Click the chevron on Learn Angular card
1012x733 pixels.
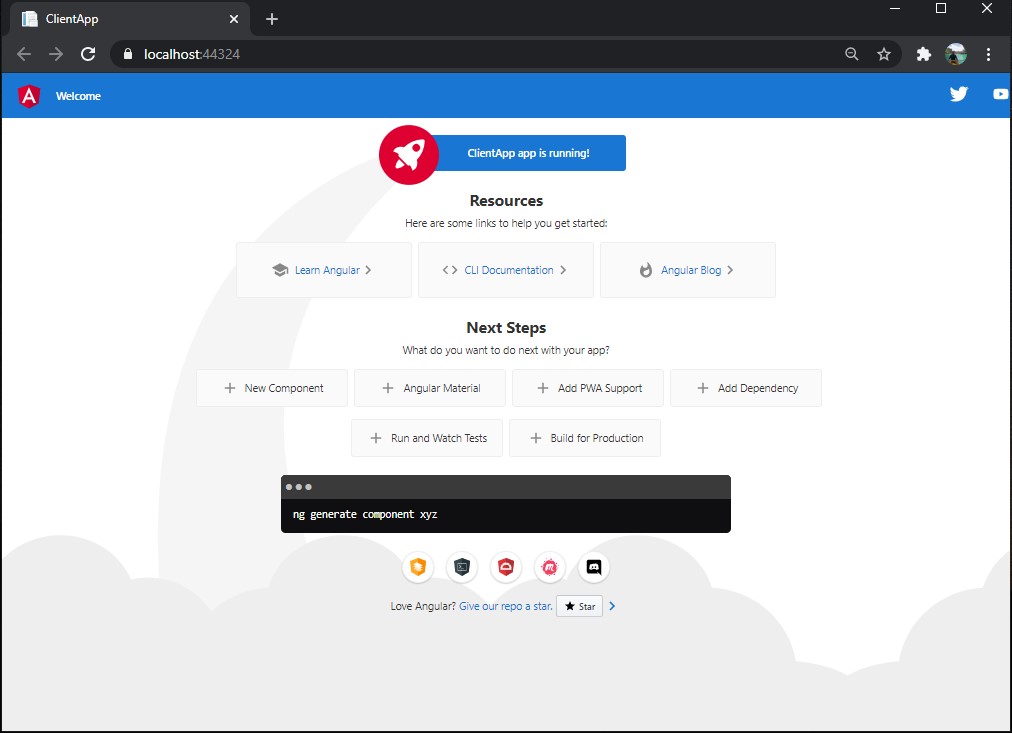point(368,270)
